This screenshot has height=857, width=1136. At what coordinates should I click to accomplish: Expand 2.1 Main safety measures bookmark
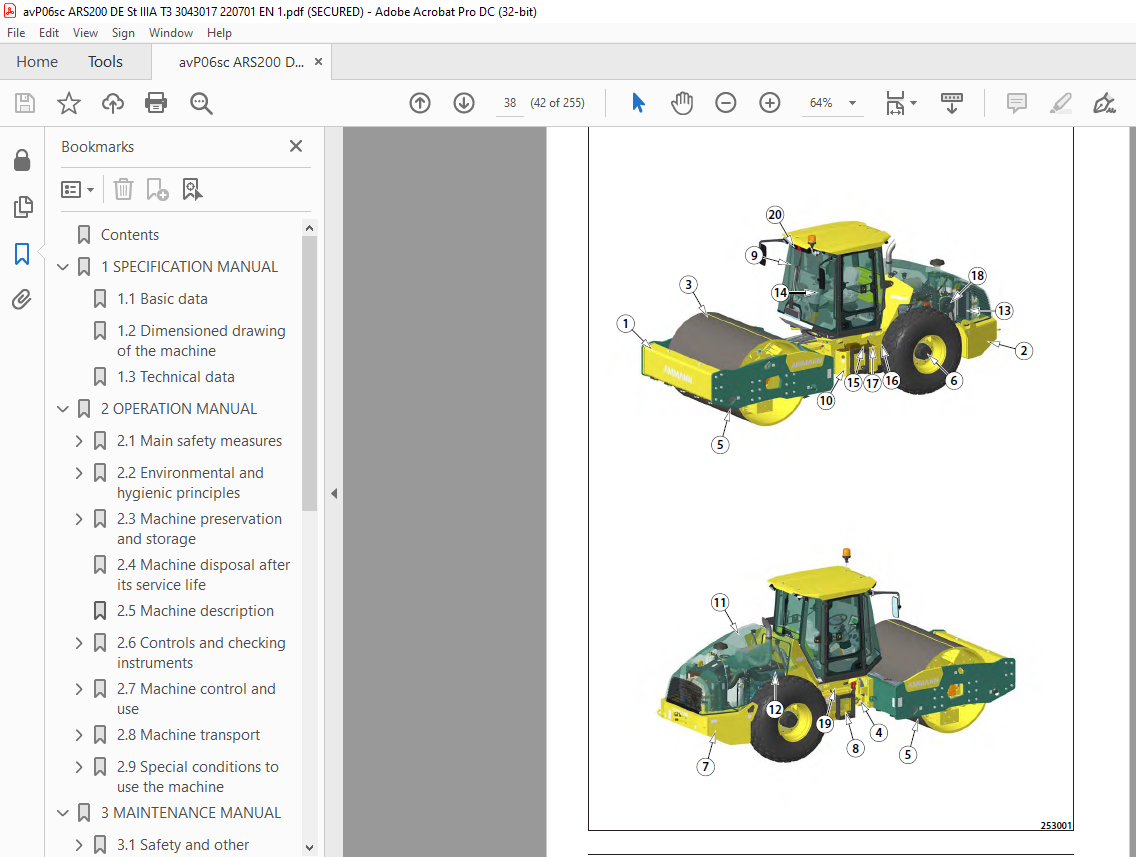pyautogui.click(x=79, y=441)
